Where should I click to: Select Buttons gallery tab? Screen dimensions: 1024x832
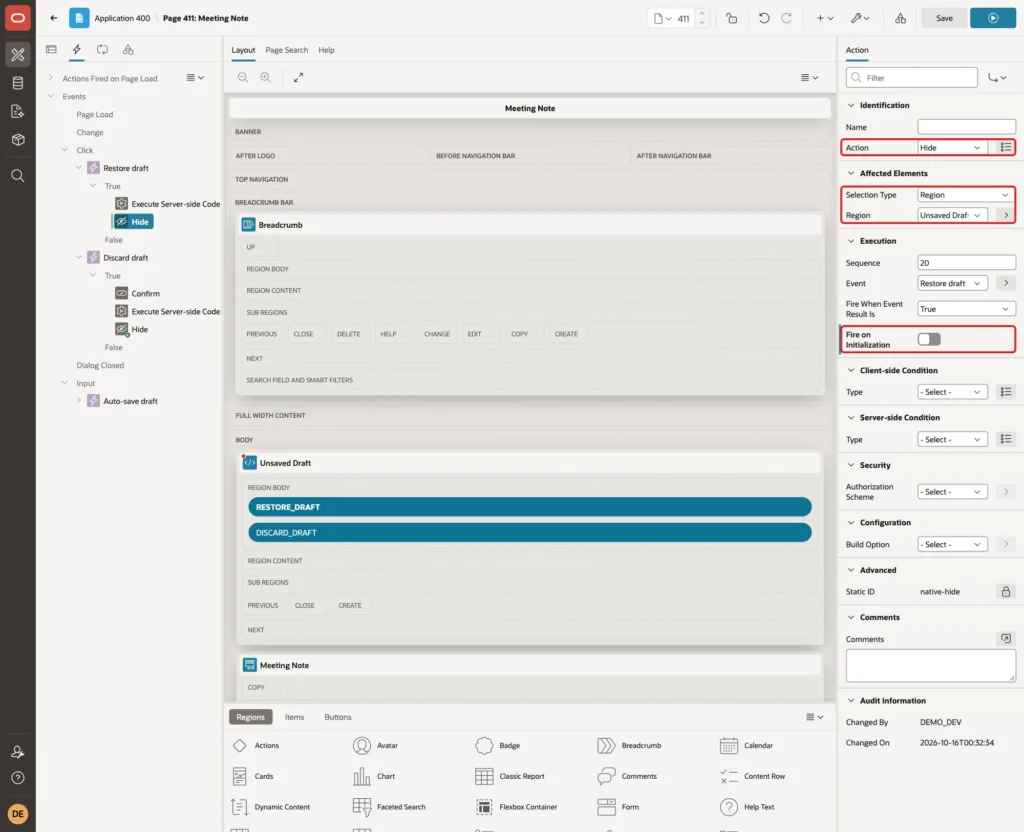(338, 716)
